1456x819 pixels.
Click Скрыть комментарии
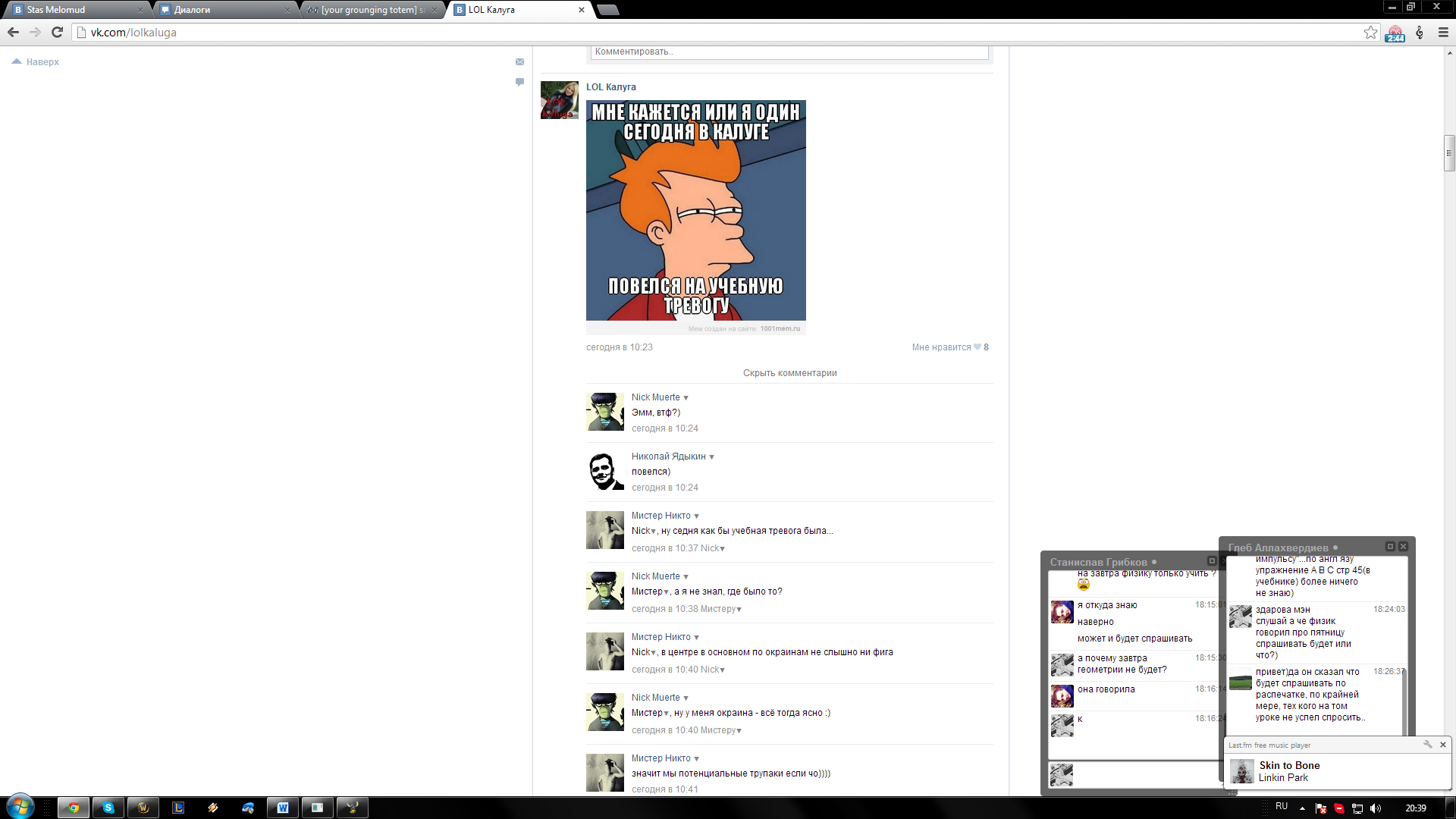(x=789, y=373)
